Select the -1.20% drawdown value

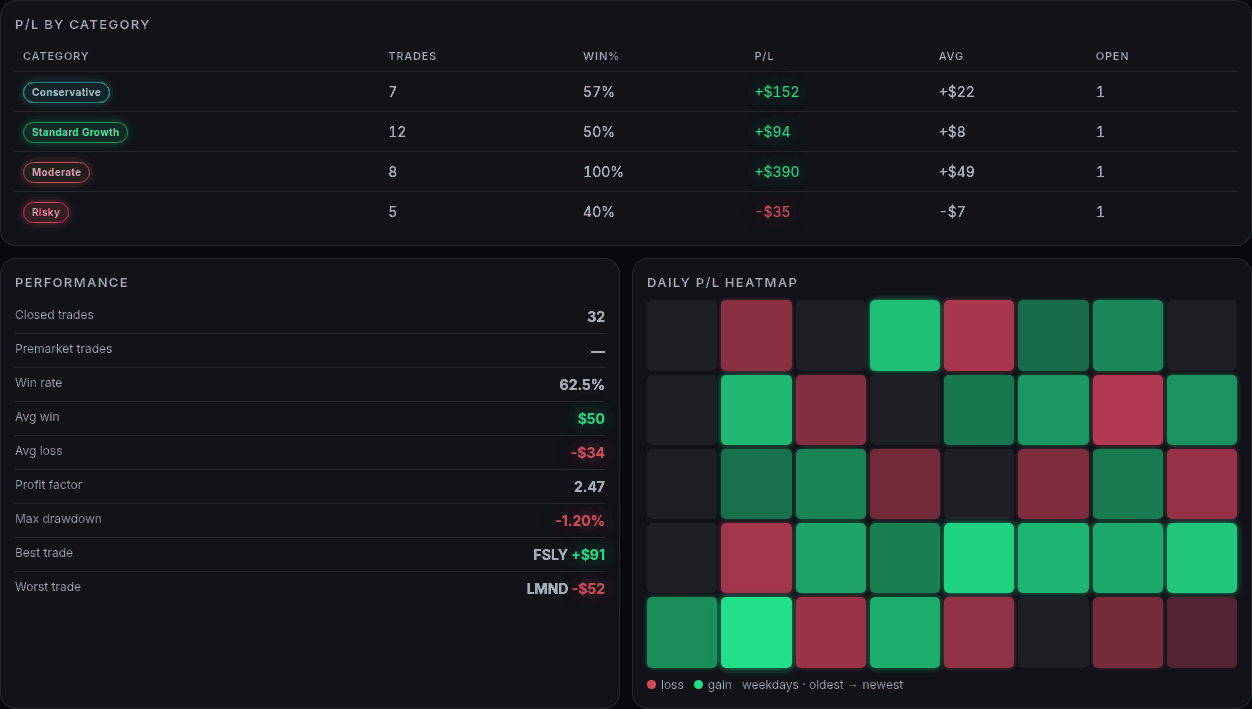[x=580, y=521]
